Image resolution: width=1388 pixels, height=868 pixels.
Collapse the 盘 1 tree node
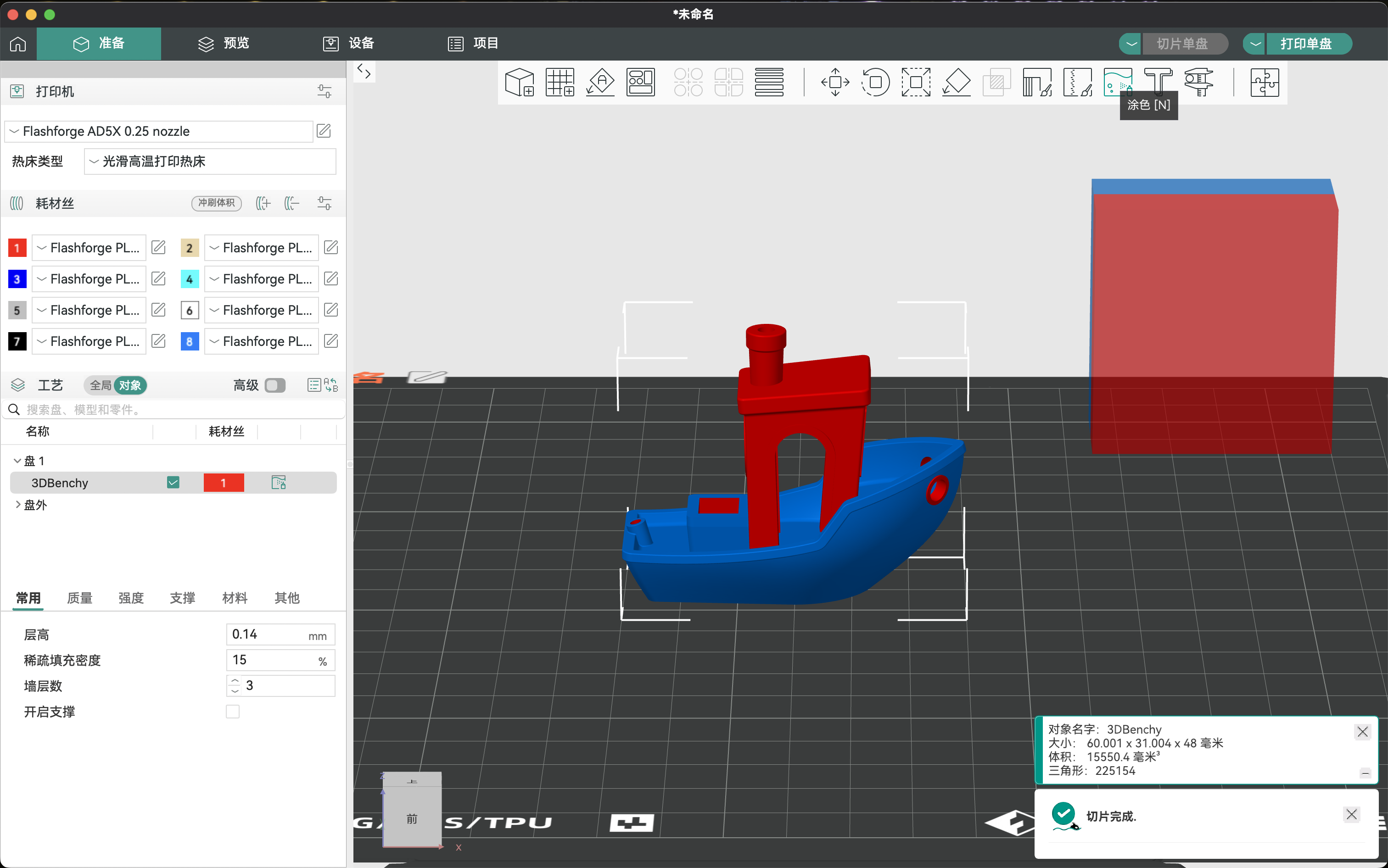pyautogui.click(x=17, y=461)
